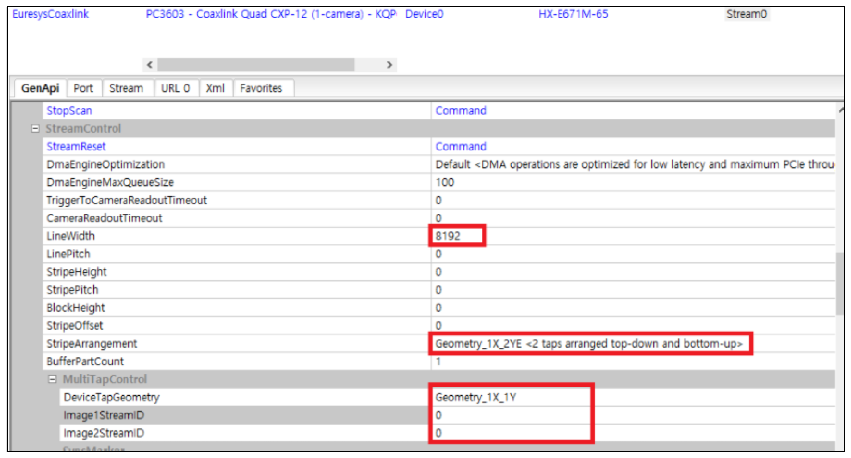Select the BufferPartCount feature name
The height and width of the screenshot is (458, 851).
pyautogui.click(x=85, y=361)
